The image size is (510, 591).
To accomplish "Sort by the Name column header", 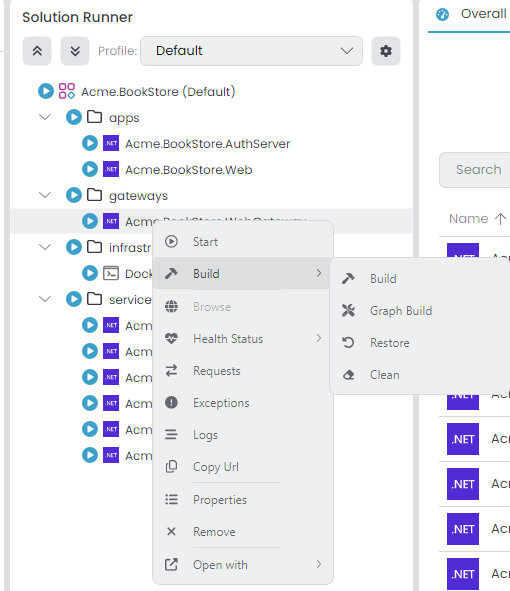I will (477, 219).
